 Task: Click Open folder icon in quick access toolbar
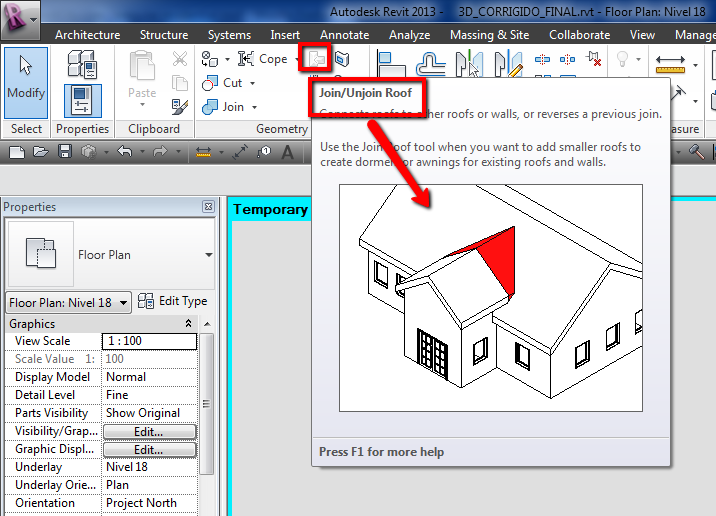pyautogui.click(x=41, y=152)
